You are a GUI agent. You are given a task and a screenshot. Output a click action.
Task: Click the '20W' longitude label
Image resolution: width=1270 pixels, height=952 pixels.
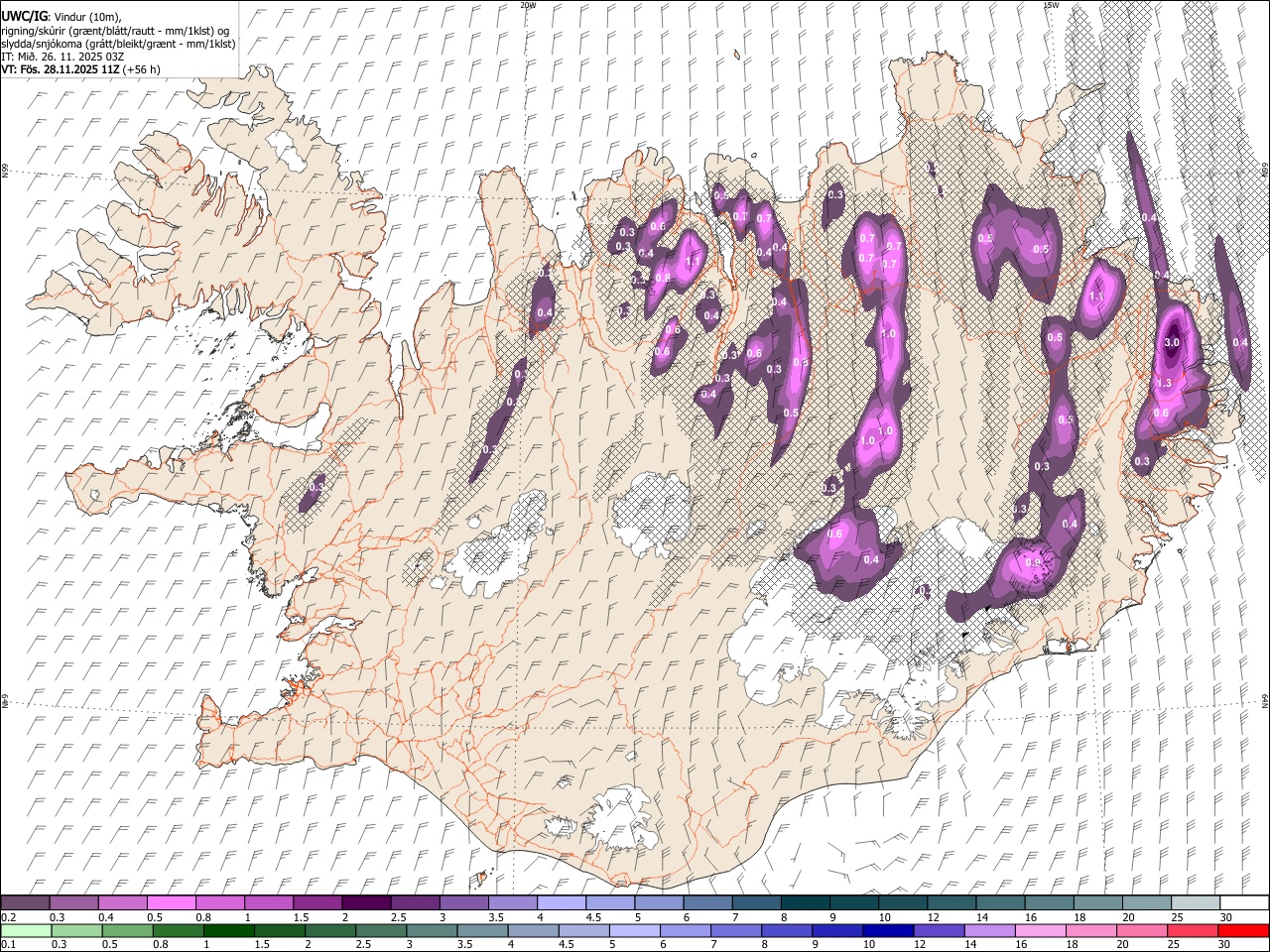[x=528, y=5]
